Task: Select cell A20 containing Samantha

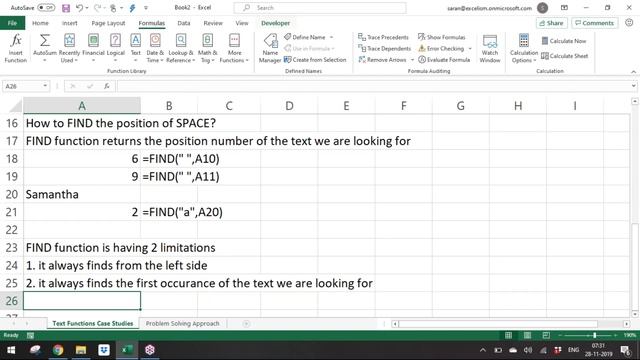Action: pyautogui.click(x=82, y=194)
